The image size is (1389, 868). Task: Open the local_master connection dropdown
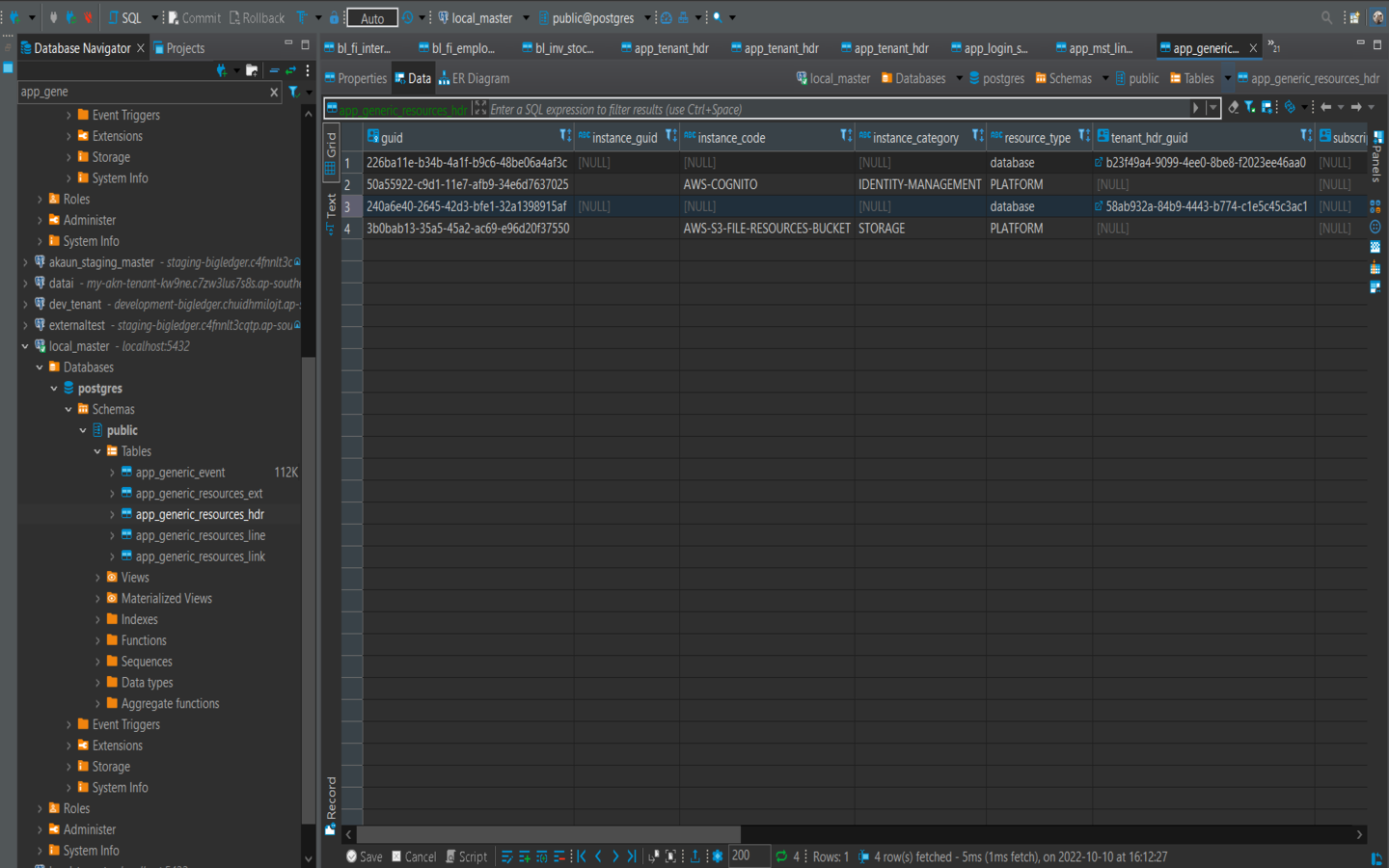click(x=526, y=18)
